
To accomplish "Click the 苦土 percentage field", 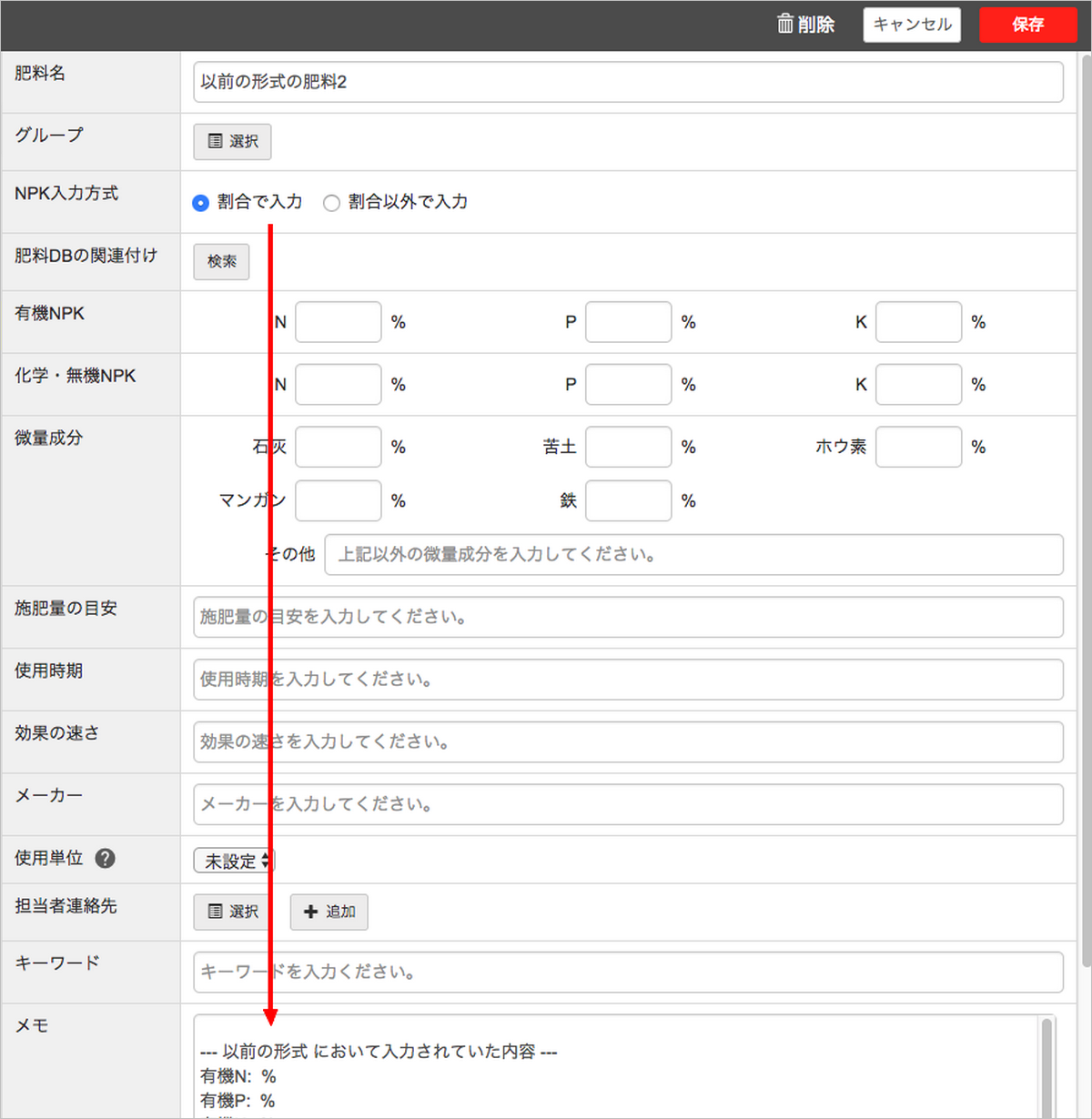I will pos(629,447).
